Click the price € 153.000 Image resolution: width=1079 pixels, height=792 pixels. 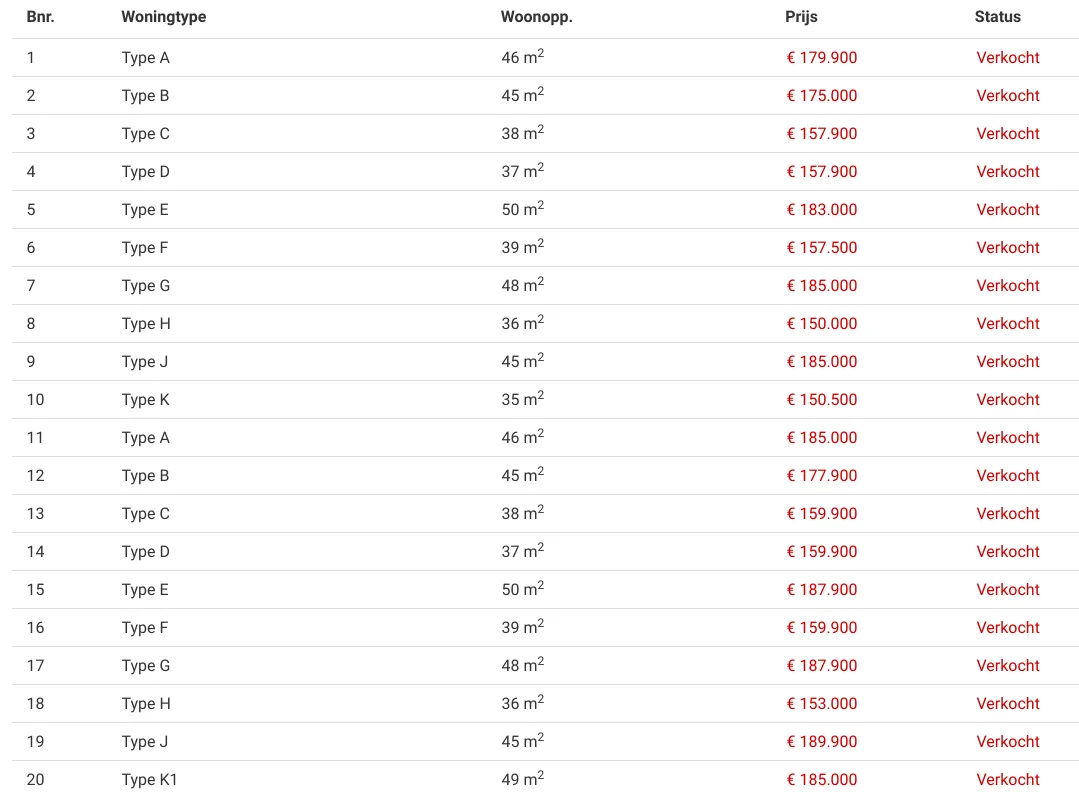822,704
